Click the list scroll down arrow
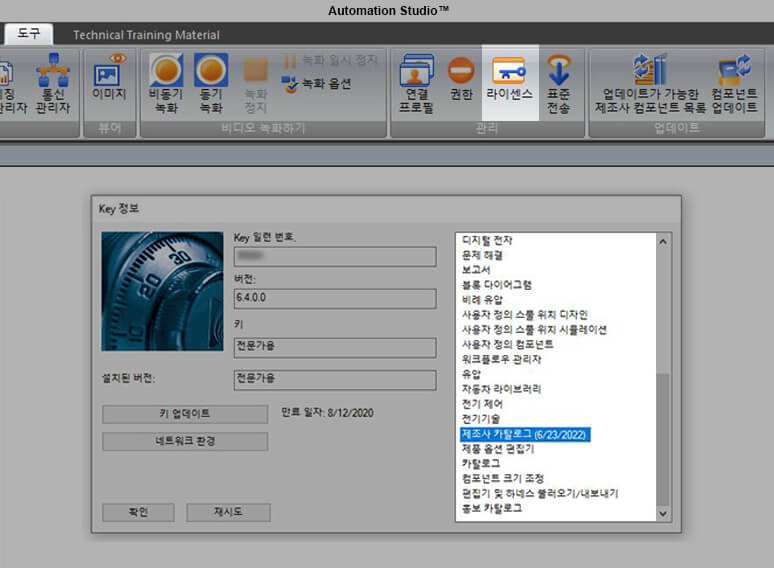This screenshot has width=774, height=568. (x=663, y=514)
